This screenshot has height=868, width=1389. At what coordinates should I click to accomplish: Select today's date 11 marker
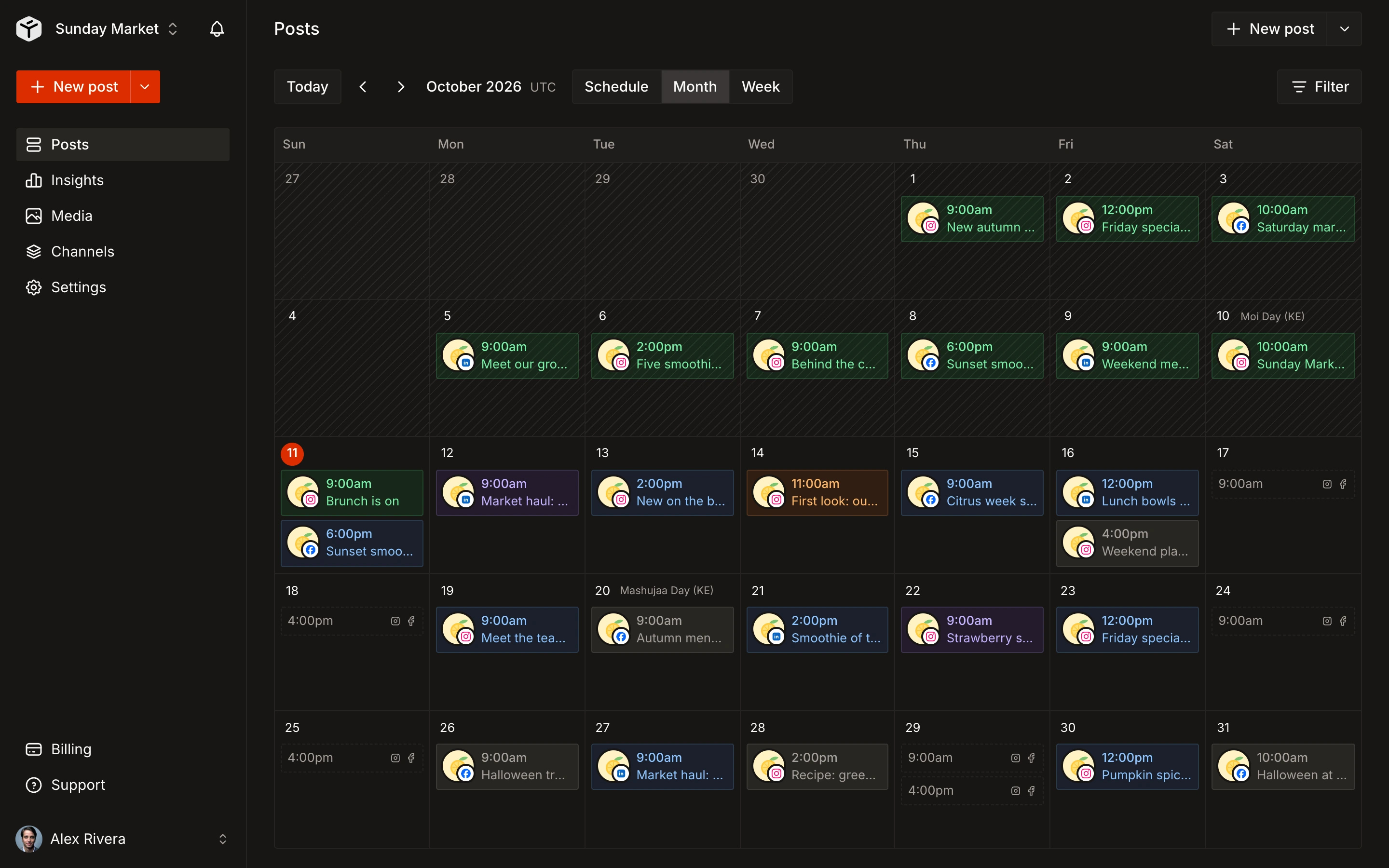(292, 453)
